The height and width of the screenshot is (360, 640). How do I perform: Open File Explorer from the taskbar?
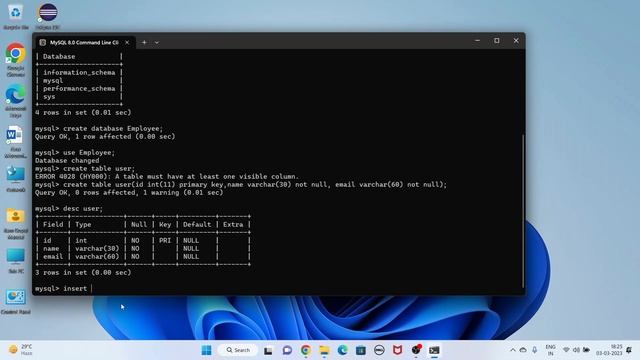click(324, 350)
